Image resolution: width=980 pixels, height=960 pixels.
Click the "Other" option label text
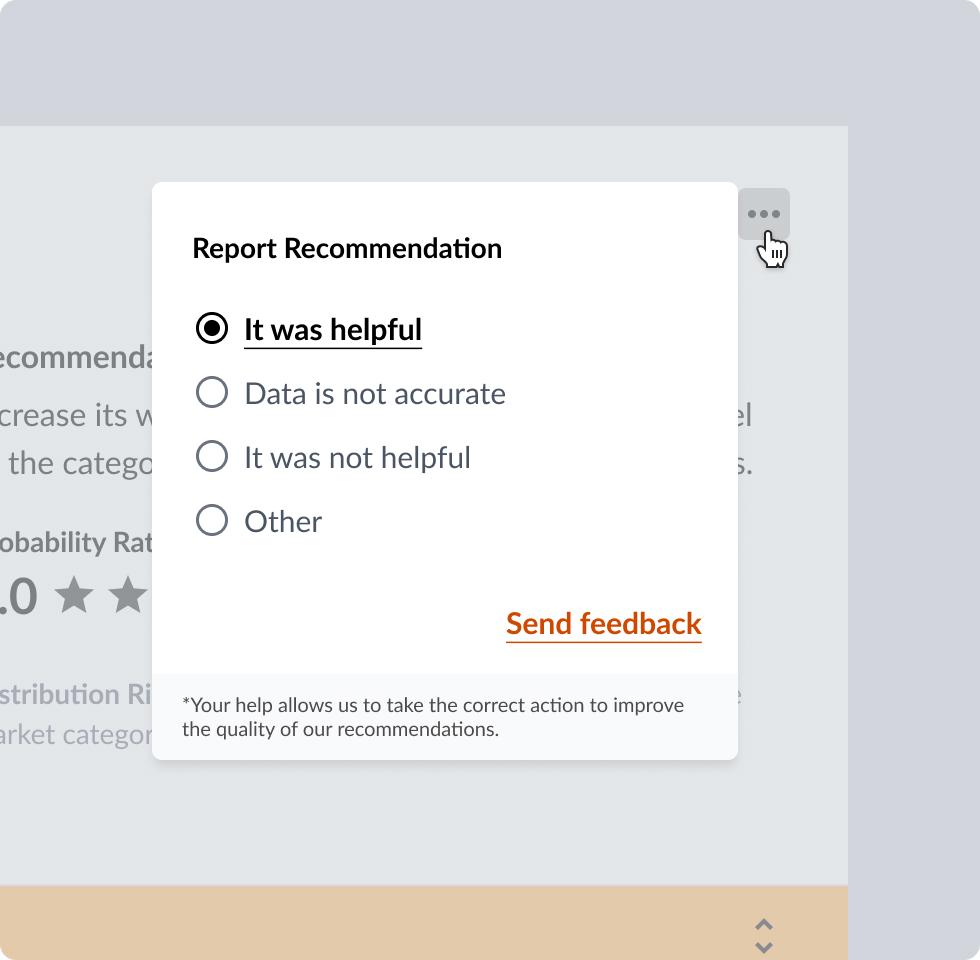click(x=283, y=522)
